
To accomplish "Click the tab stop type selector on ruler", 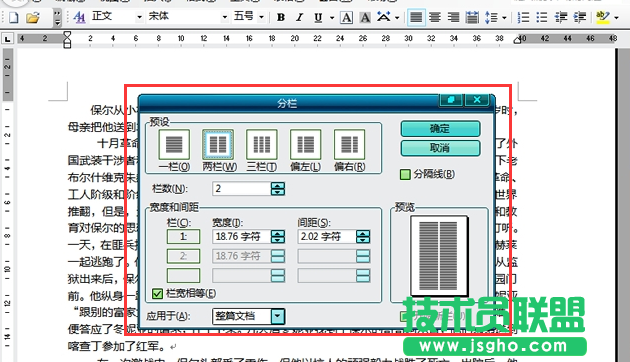I will point(7,39).
